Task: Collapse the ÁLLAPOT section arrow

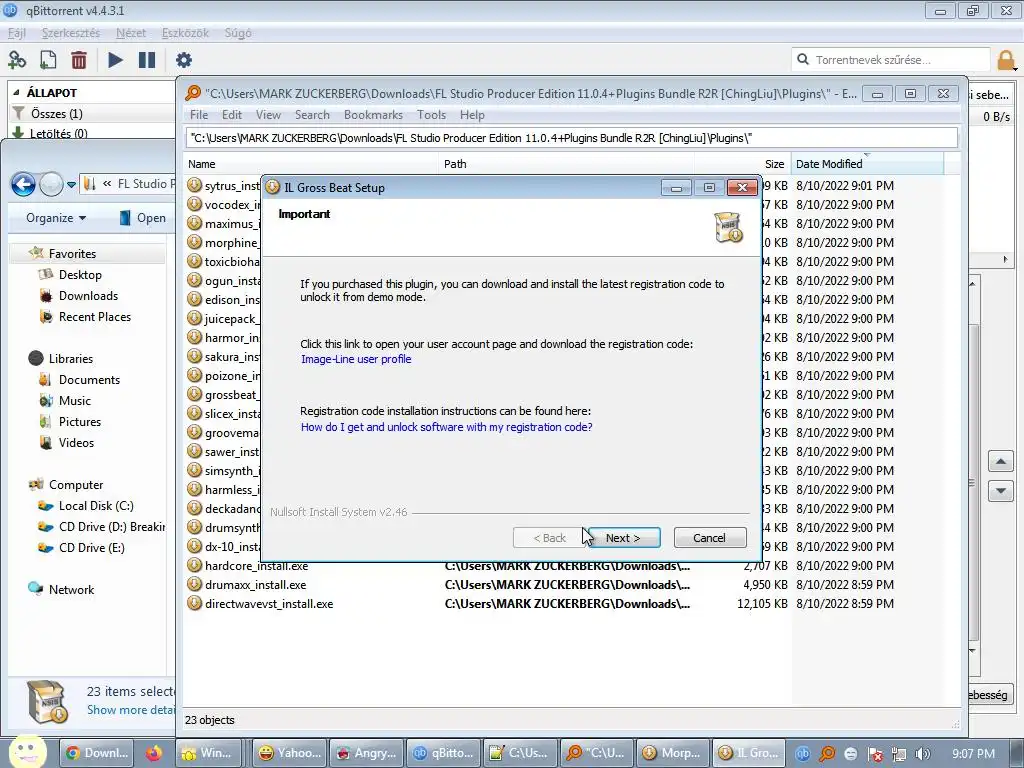Action: (x=16, y=93)
